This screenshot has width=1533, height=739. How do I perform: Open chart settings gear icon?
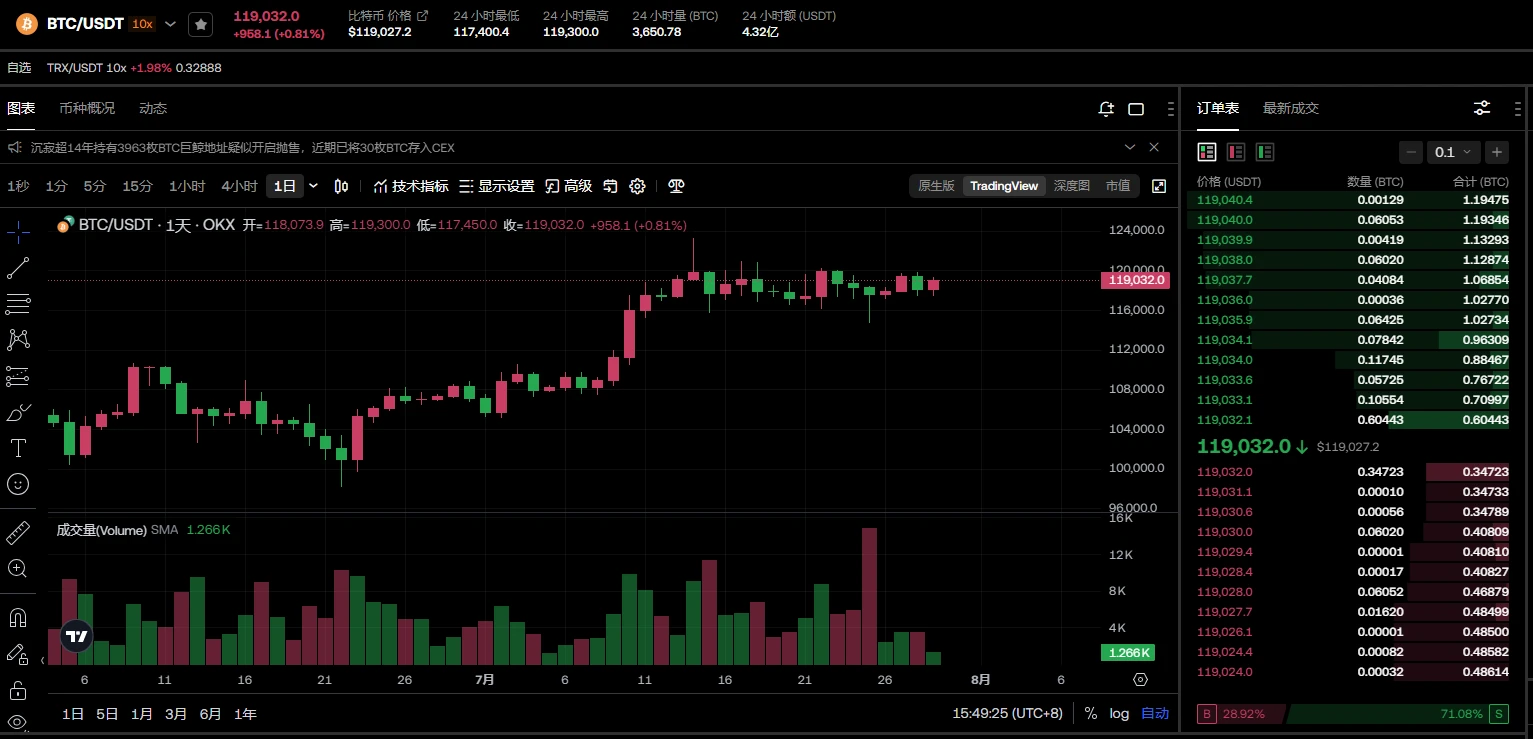point(637,186)
